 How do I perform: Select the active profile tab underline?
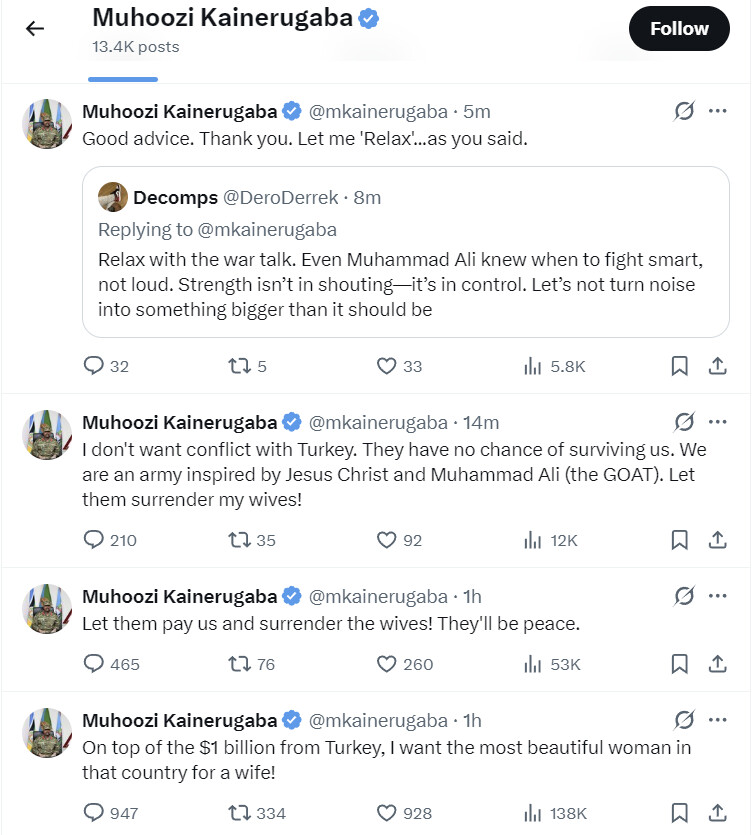(x=122, y=78)
